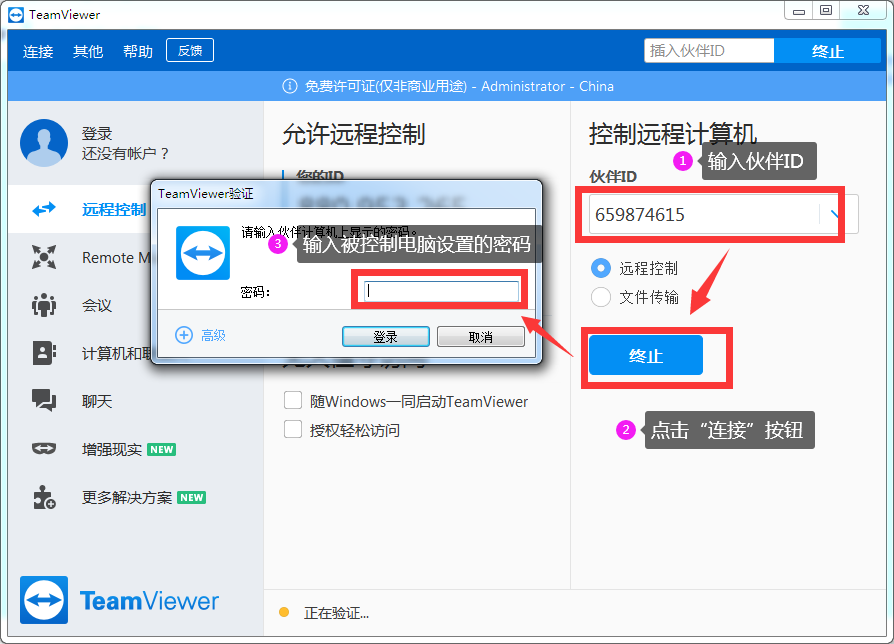Enable 随Windows一同启动TeamViewer checkbox
This screenshot has height=644, width=894.
(x=293, y=401)
